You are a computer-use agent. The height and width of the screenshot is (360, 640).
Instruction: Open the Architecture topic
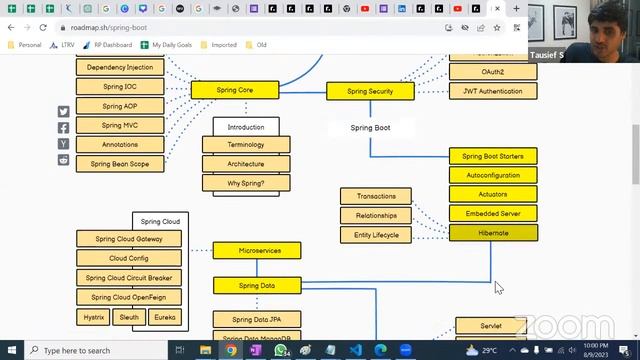point(246,164)
